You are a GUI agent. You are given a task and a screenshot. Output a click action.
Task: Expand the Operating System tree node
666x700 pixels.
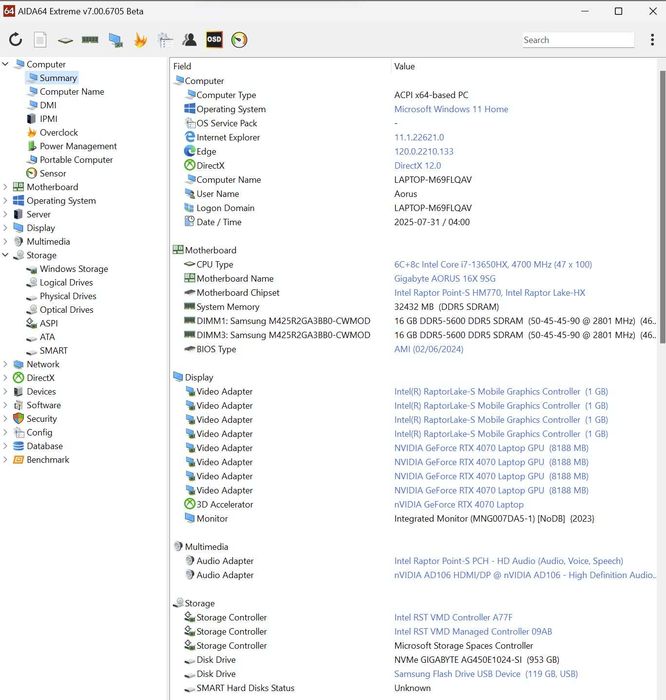(5, 201)
